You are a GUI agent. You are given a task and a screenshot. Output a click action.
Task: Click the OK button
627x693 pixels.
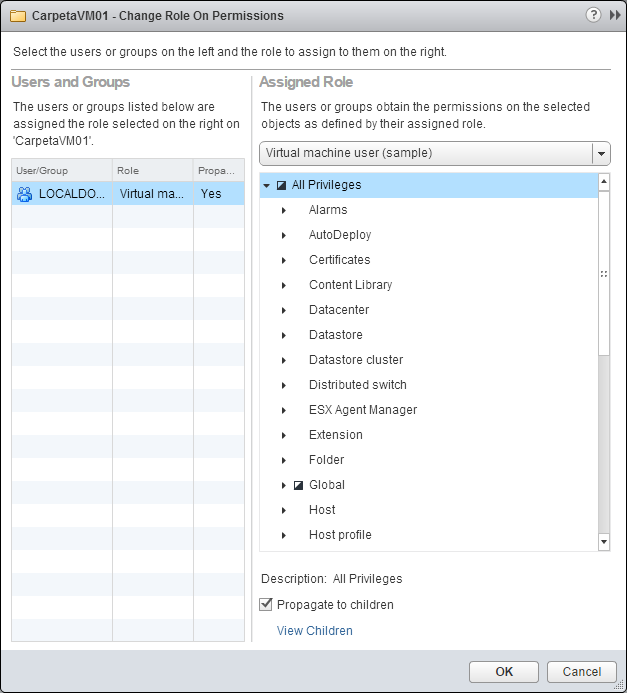[504, 672]
